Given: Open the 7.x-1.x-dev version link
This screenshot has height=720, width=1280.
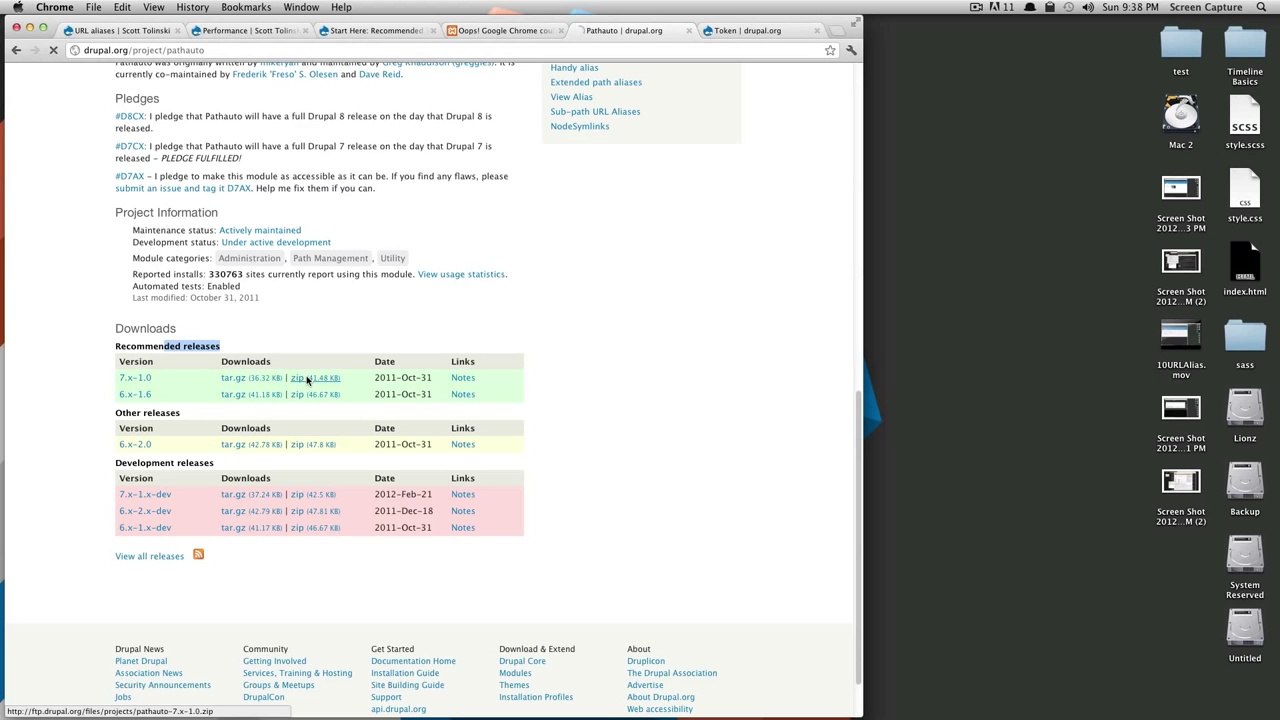Looking at the screenshot, I should point(145,494).
